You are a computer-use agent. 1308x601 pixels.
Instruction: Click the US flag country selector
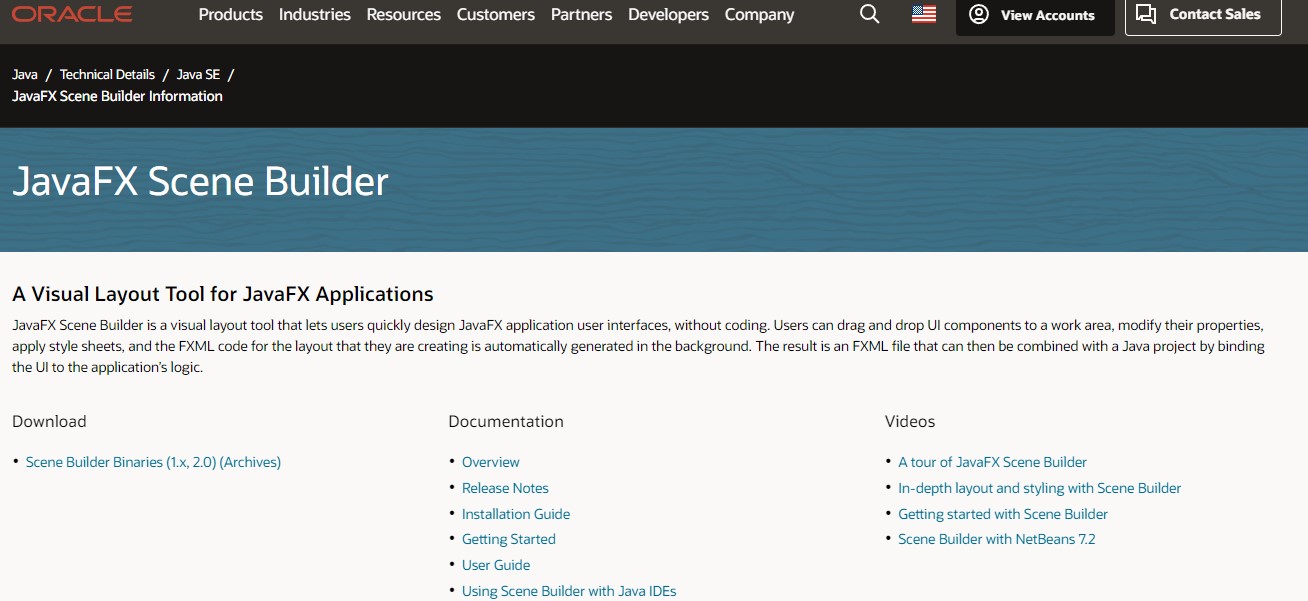pos(924,14)
